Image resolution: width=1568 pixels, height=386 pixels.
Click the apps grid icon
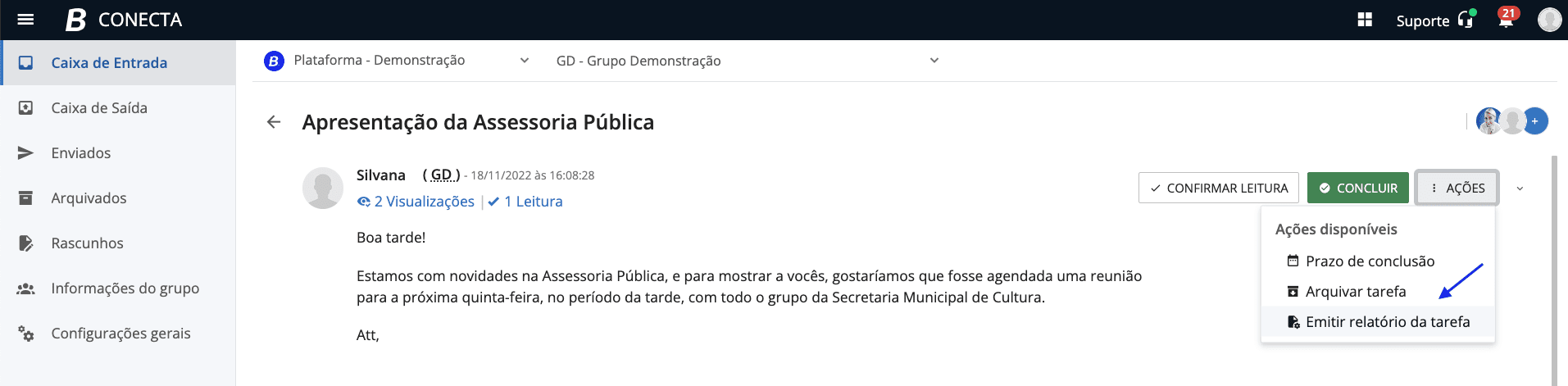pos(1365,20)
